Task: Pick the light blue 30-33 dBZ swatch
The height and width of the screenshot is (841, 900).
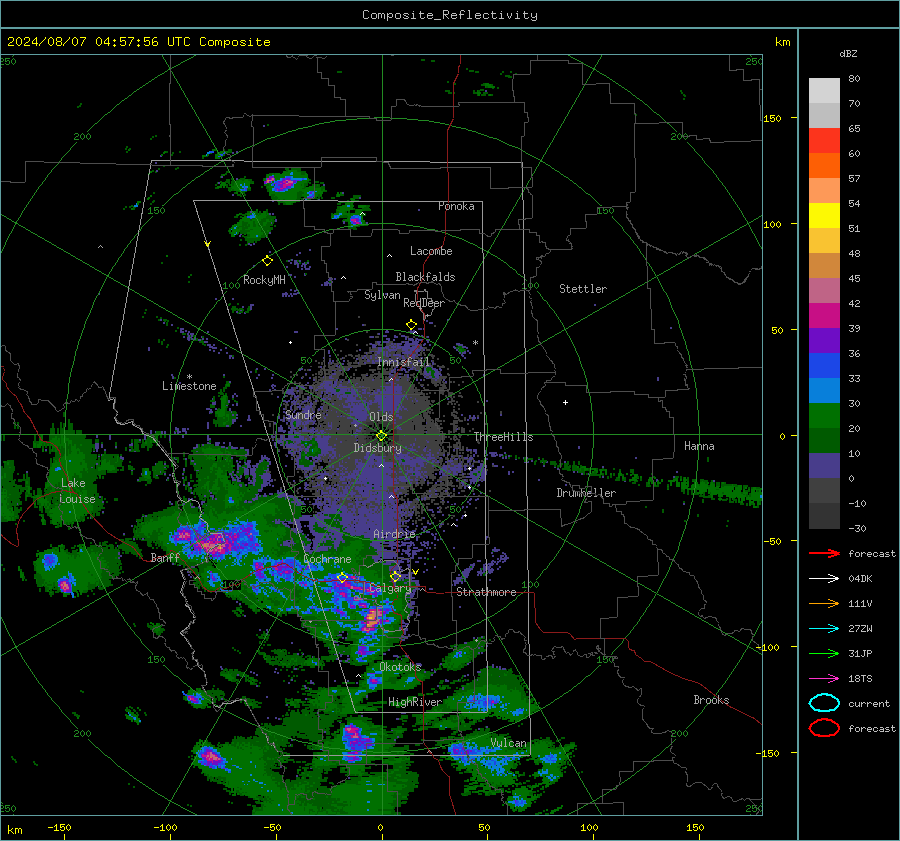Action: [824, 391]
